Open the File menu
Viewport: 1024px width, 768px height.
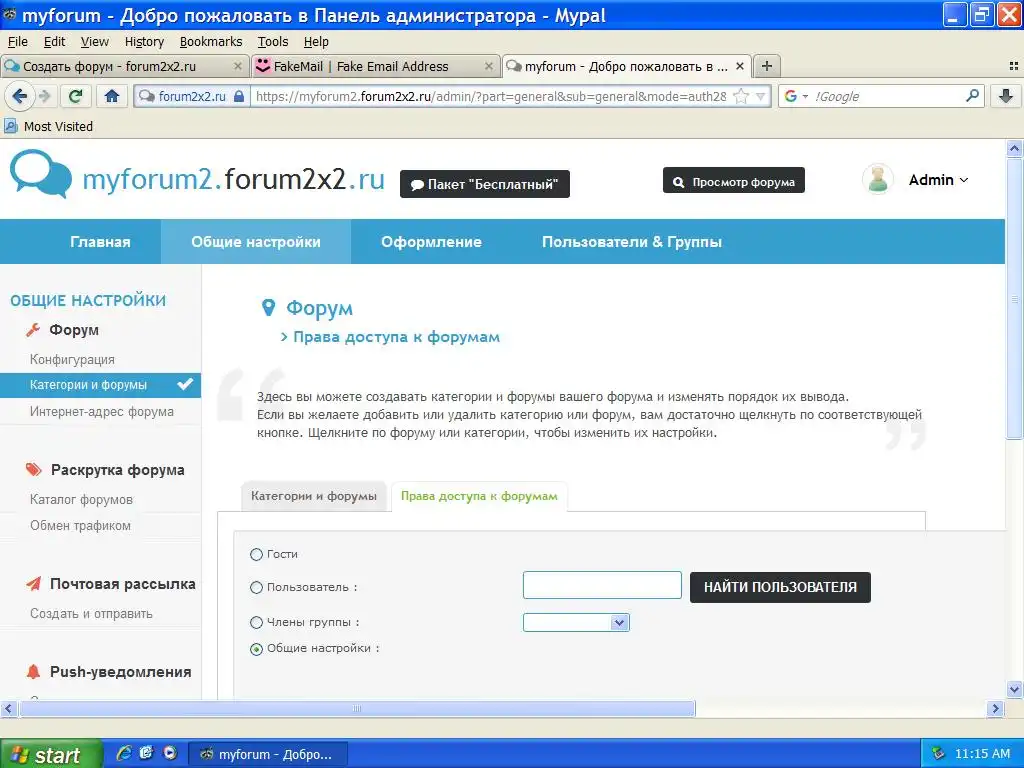[x=18, y=42]
